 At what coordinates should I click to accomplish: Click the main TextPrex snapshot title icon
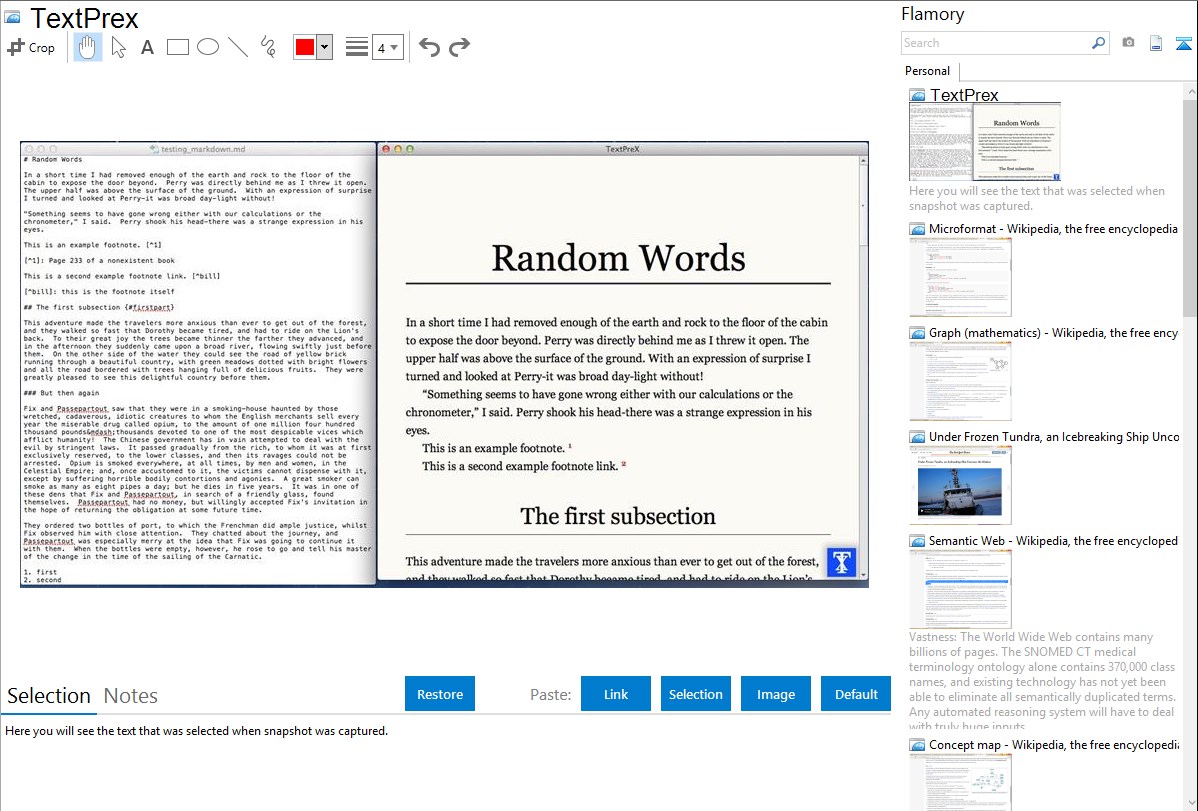tap(12, 18)
